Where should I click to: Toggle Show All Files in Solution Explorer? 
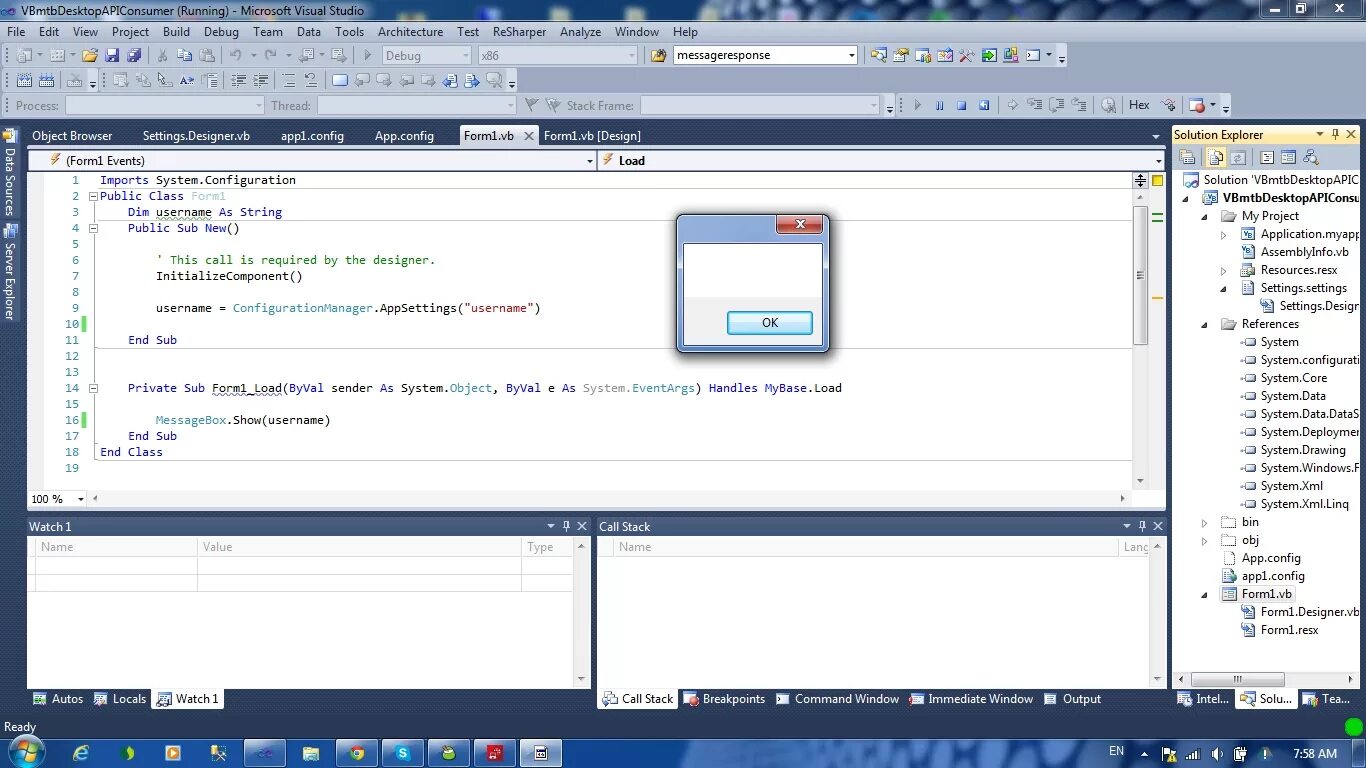coord(1215,157)
